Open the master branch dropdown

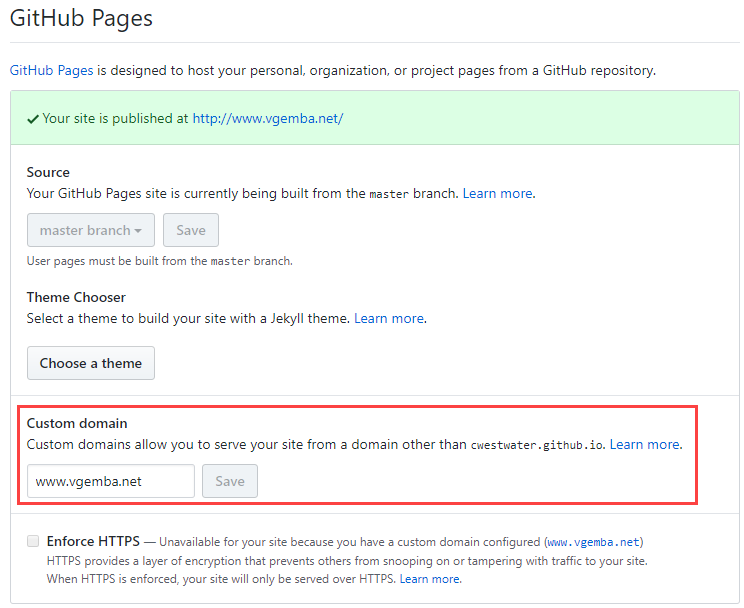[91, 230]
